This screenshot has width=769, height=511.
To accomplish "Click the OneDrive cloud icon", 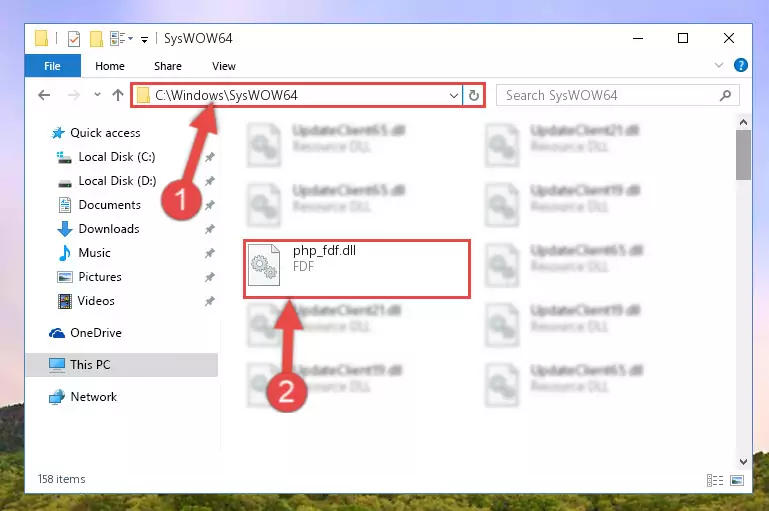I will tap(57, 333).
